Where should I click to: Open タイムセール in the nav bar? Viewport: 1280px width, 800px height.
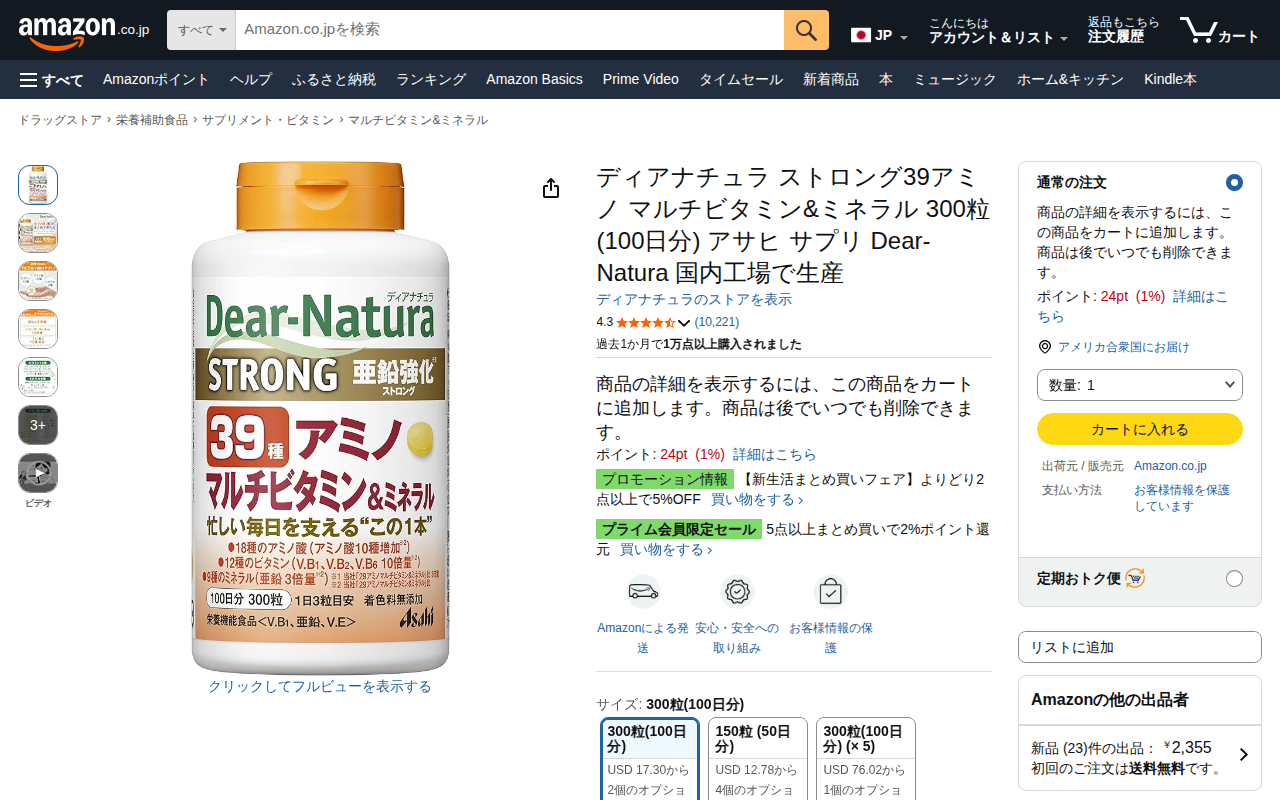click(x=741, y=80)
